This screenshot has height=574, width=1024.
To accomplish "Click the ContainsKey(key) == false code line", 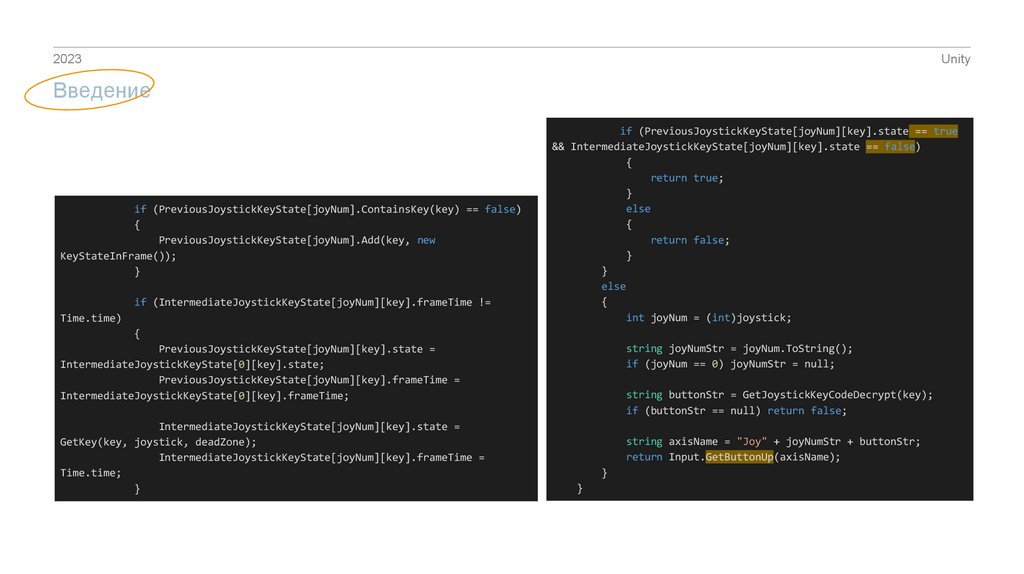I will 328,209.
